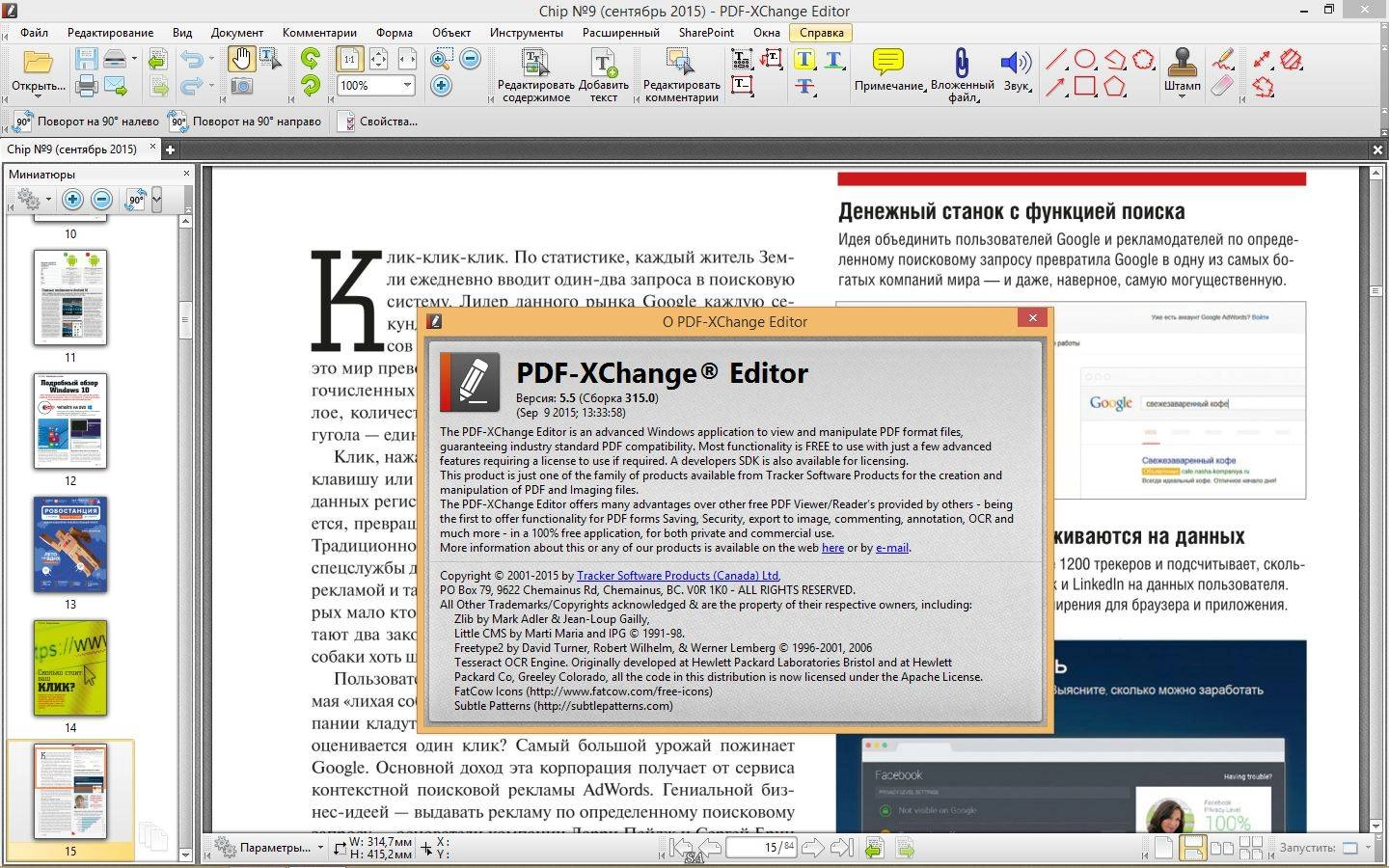Click the Save (floppy disk) icon

pyautogui.click(x=87, y=60)
